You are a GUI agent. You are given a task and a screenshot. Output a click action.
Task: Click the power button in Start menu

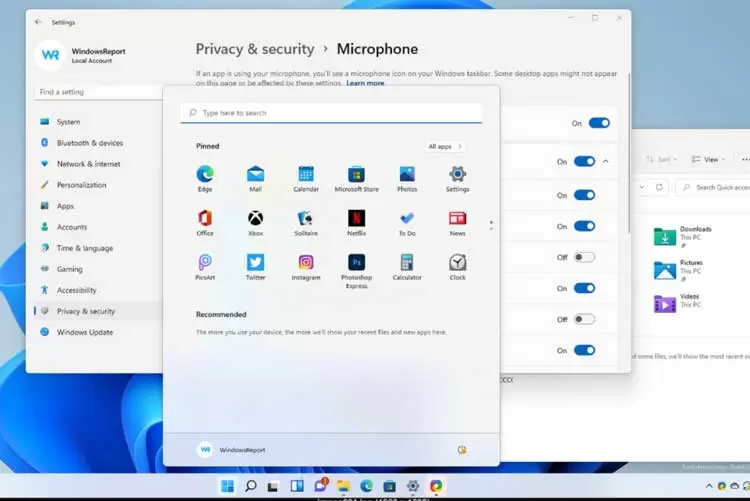click(x=462, y=450)
